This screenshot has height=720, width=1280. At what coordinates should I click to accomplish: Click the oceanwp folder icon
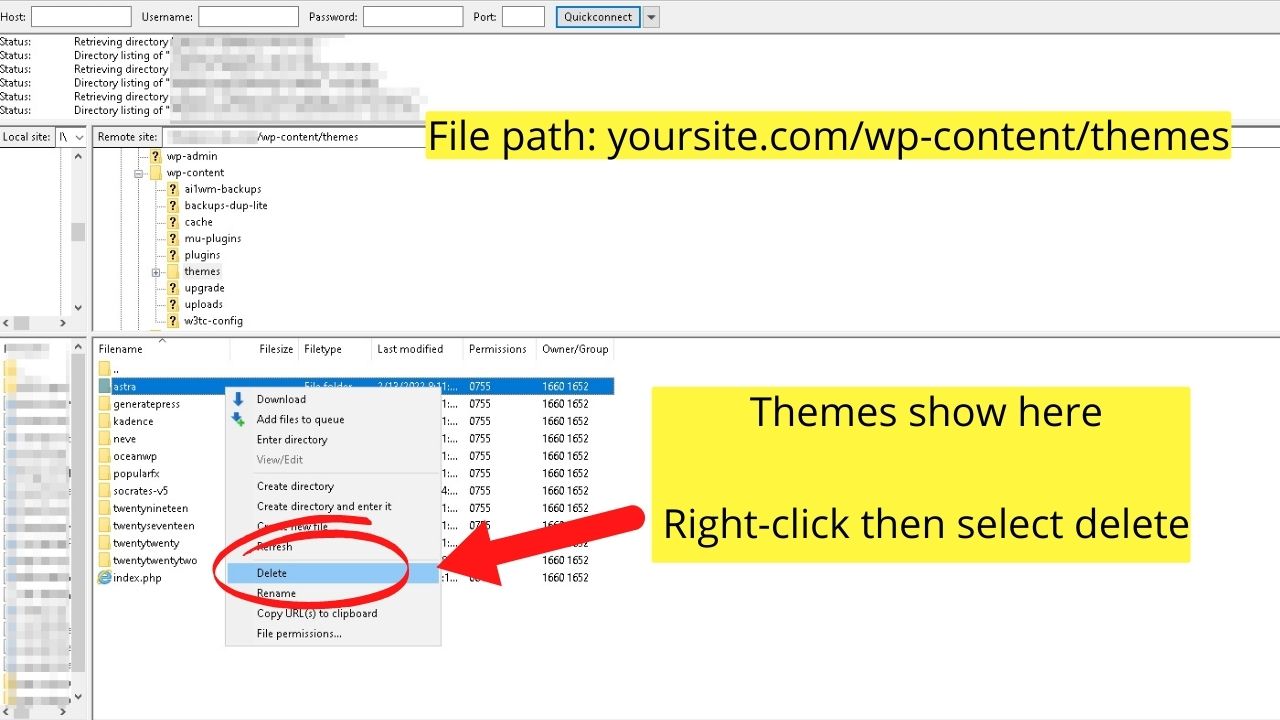tap(104, 456)
